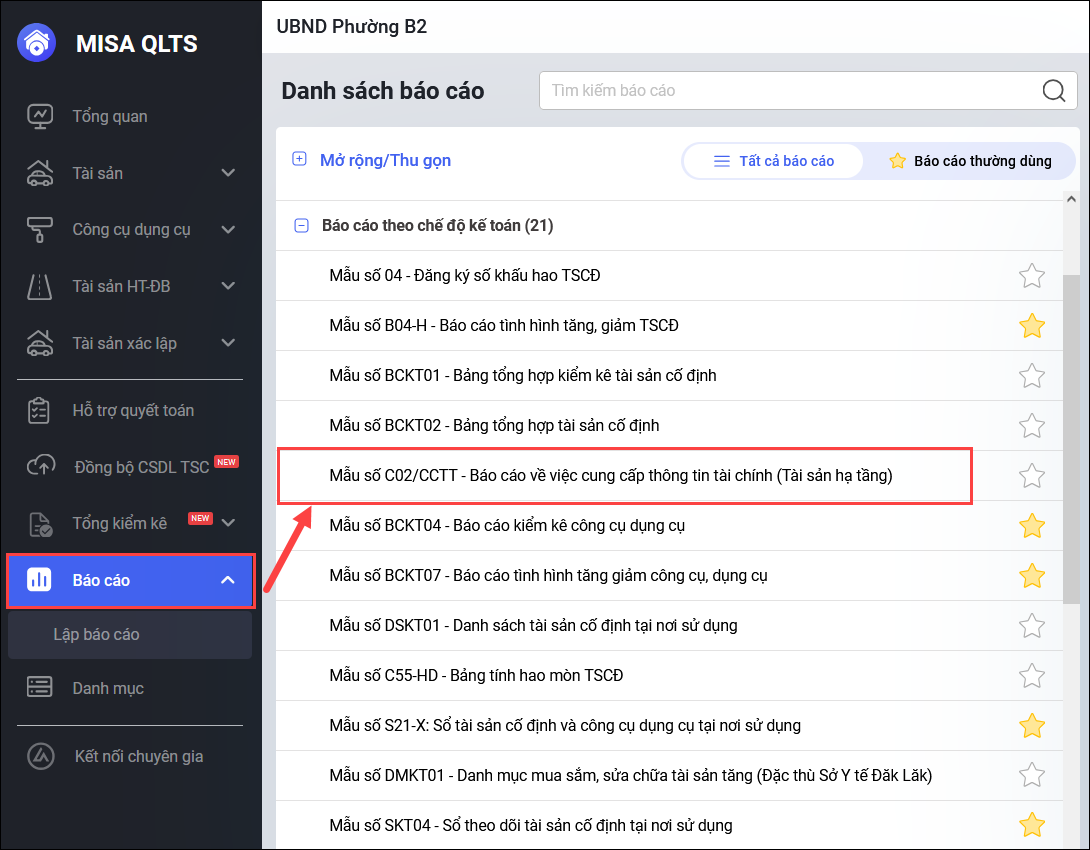Click the Tìm kiếm báo cáo search field

(x=808, y=90)
